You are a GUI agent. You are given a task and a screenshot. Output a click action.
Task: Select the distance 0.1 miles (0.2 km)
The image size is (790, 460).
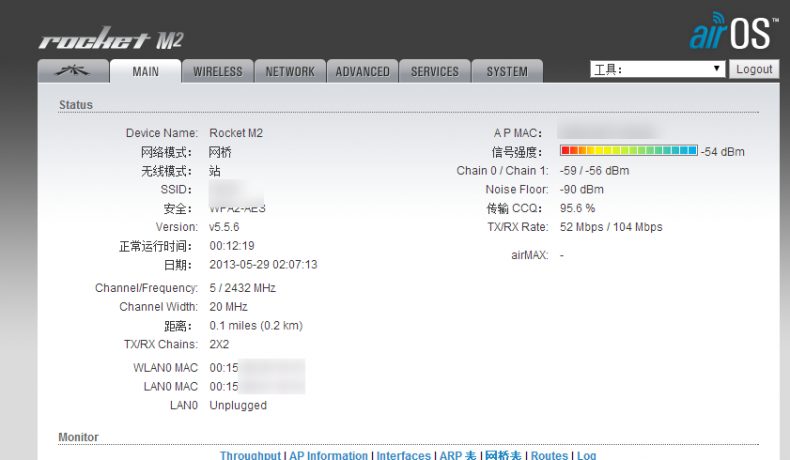click(256, 325)
